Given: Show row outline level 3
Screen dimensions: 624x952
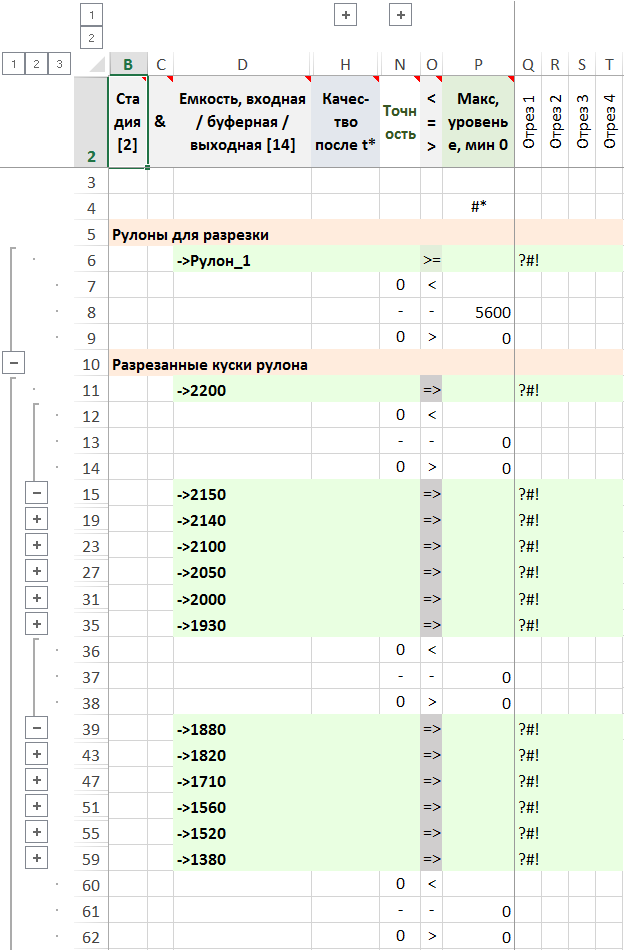Looking at the screenshot, I should click(x=59, y=64).
